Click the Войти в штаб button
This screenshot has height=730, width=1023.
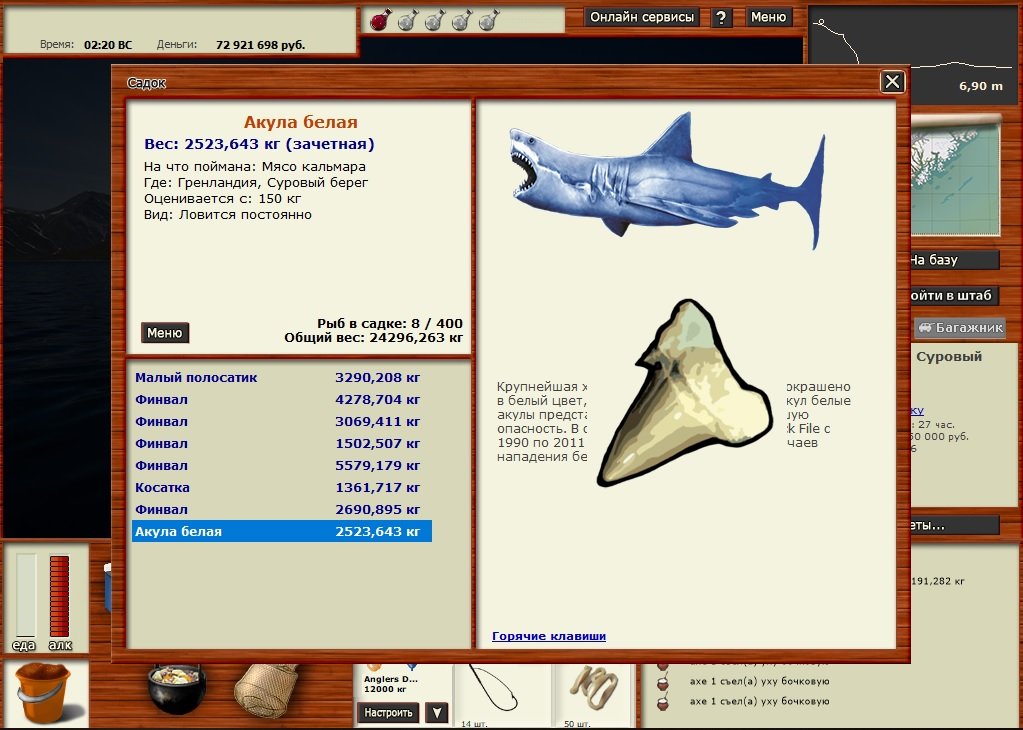(954, 296)
